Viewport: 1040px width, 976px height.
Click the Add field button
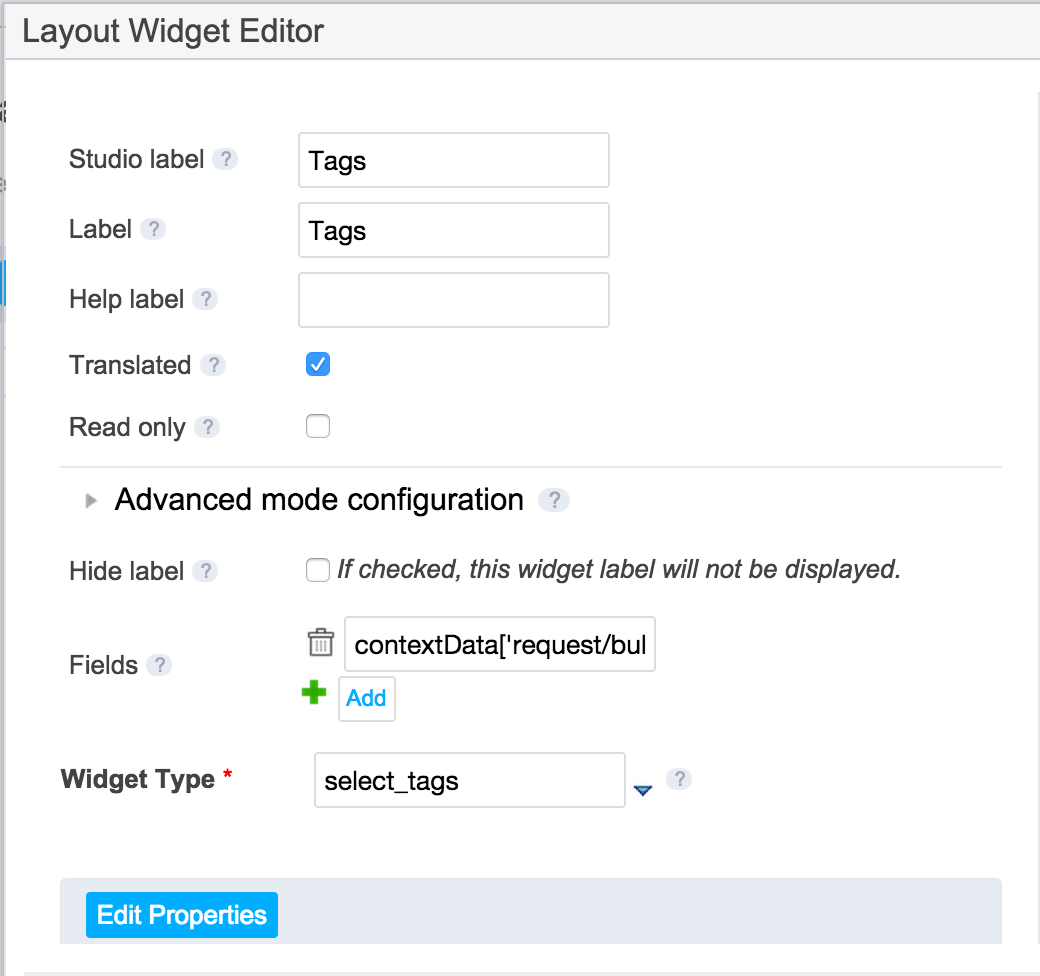(367, 698)
